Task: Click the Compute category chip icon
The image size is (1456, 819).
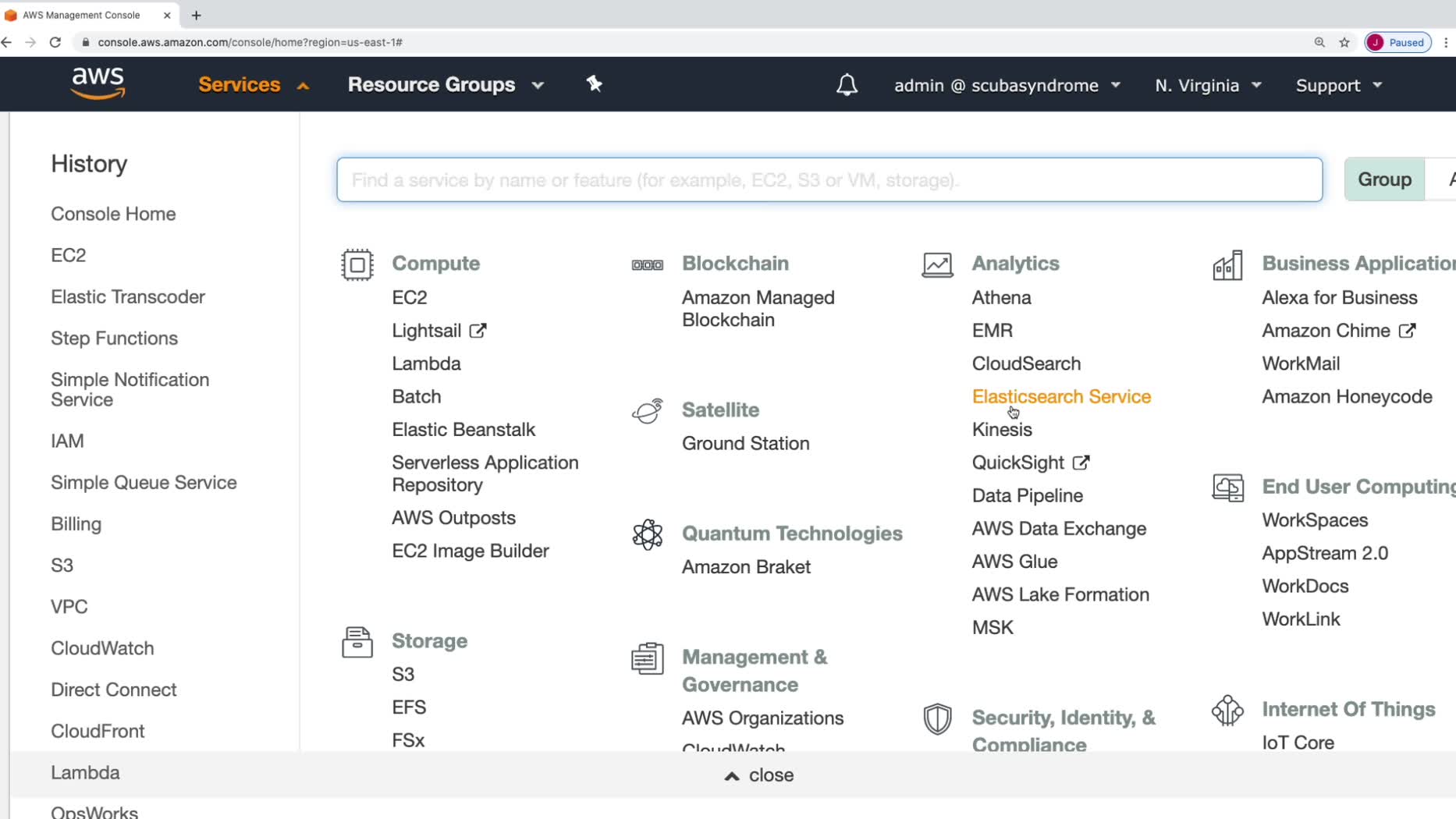Action: [357, 264]
